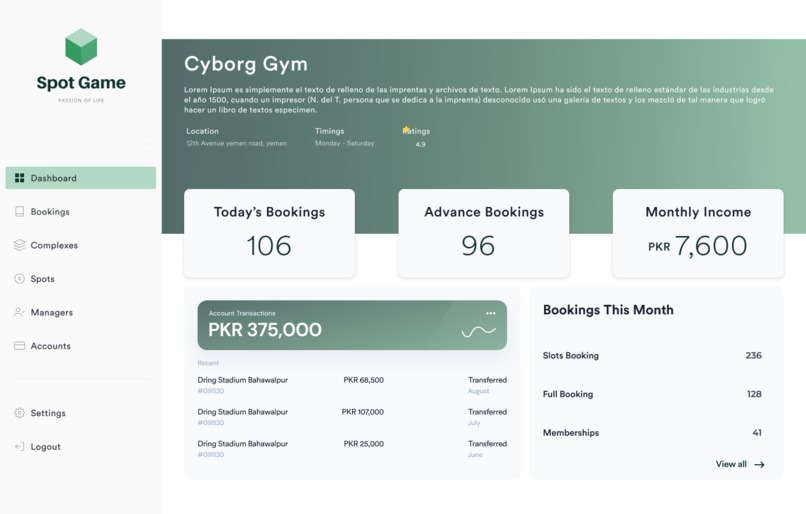Open the Settings menu item
The width and height of the screenshot is (806, 514).
coord(81,413)
